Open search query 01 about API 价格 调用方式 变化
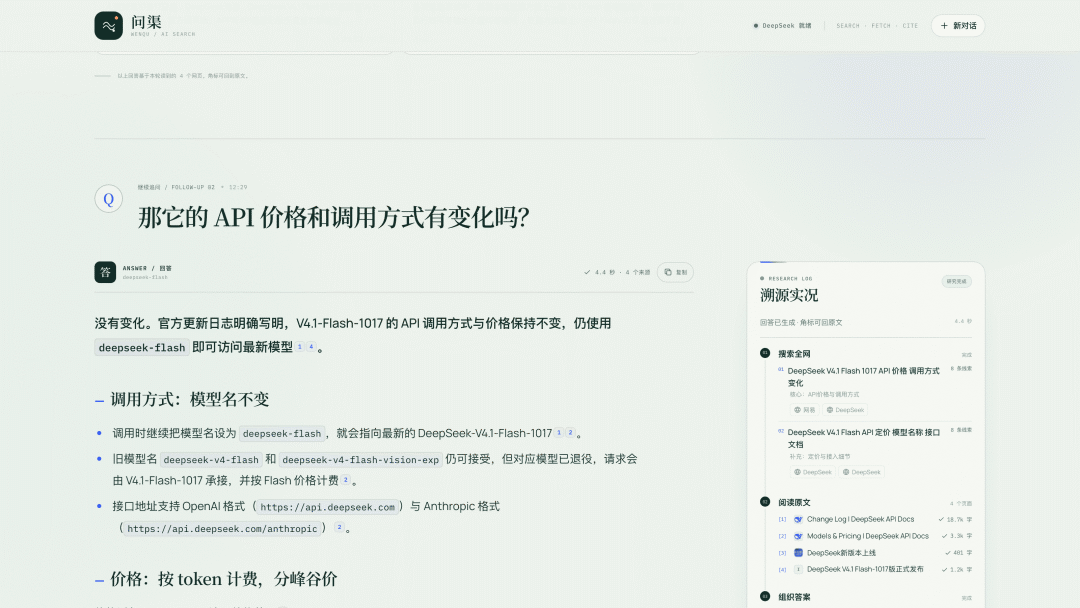The image size is (1080, 608). point(864,377)
